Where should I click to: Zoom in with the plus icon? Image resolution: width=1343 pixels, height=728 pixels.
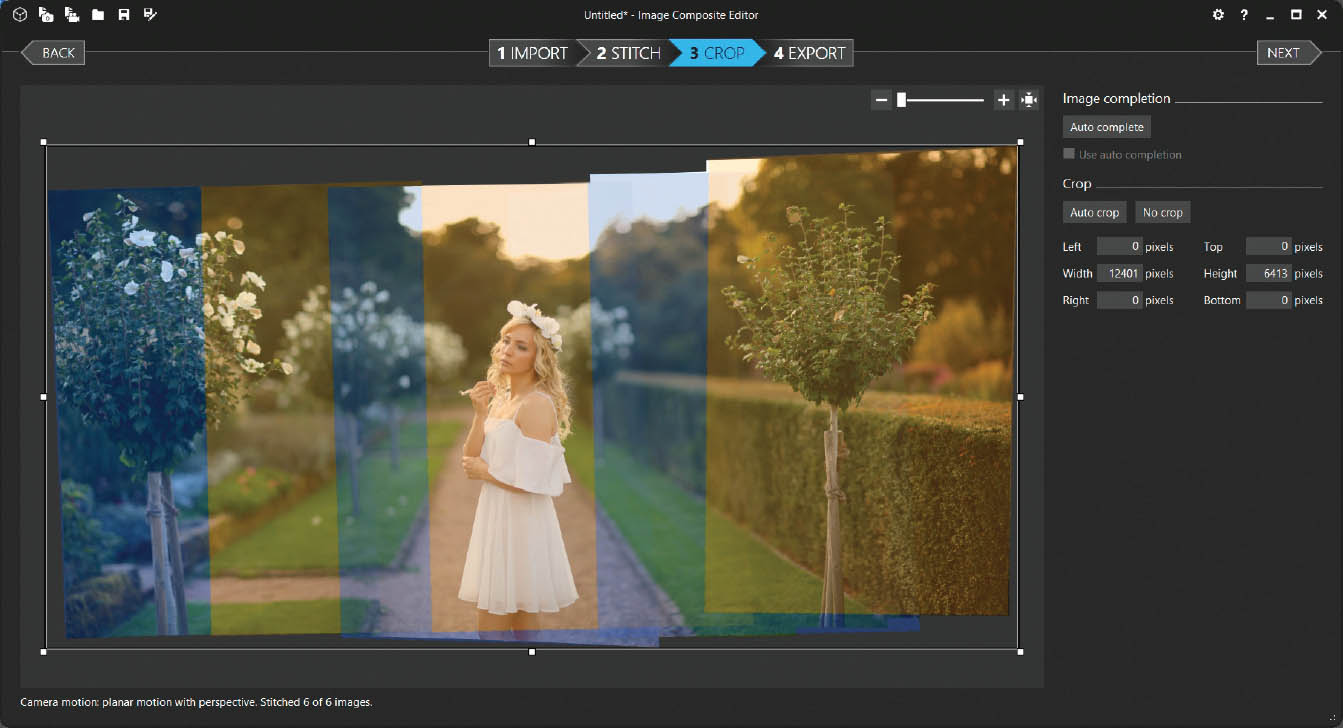pos(1004,100)
